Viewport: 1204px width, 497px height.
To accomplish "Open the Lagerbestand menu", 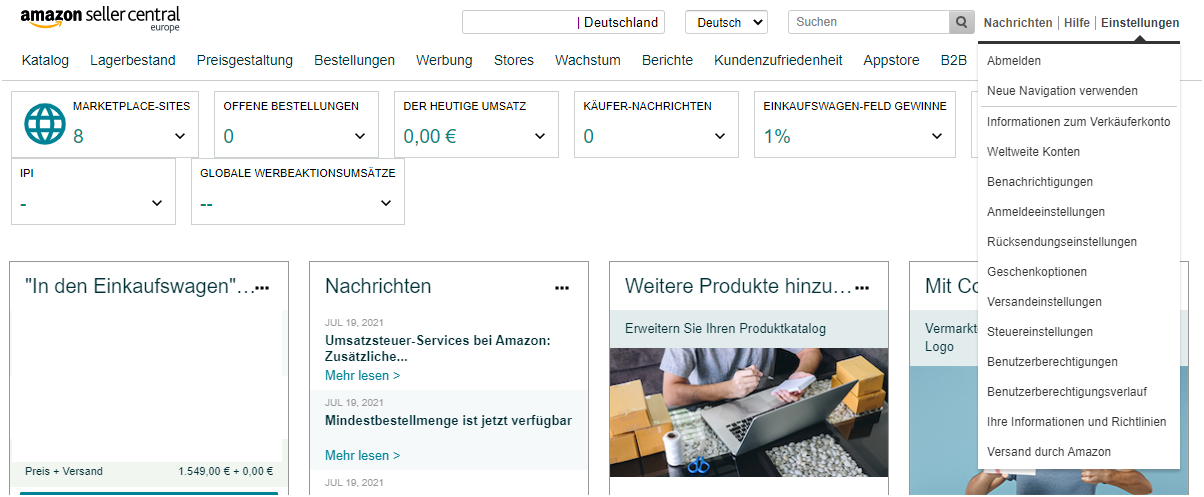I will (x=133, y=60).
